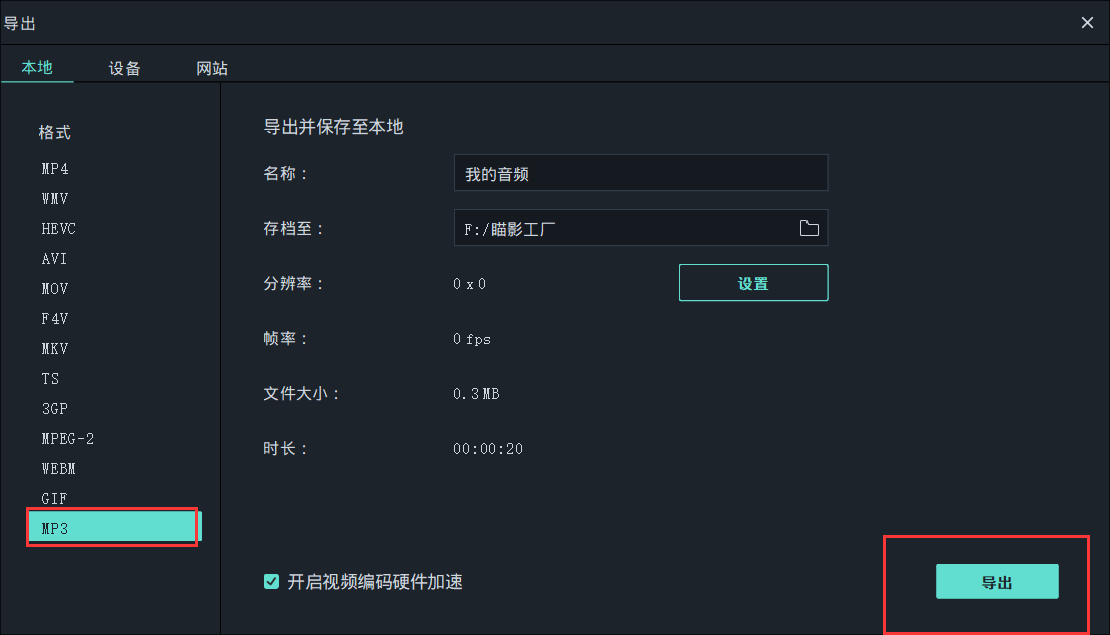Close the 导出 export dialog

tap(1087, 22)
